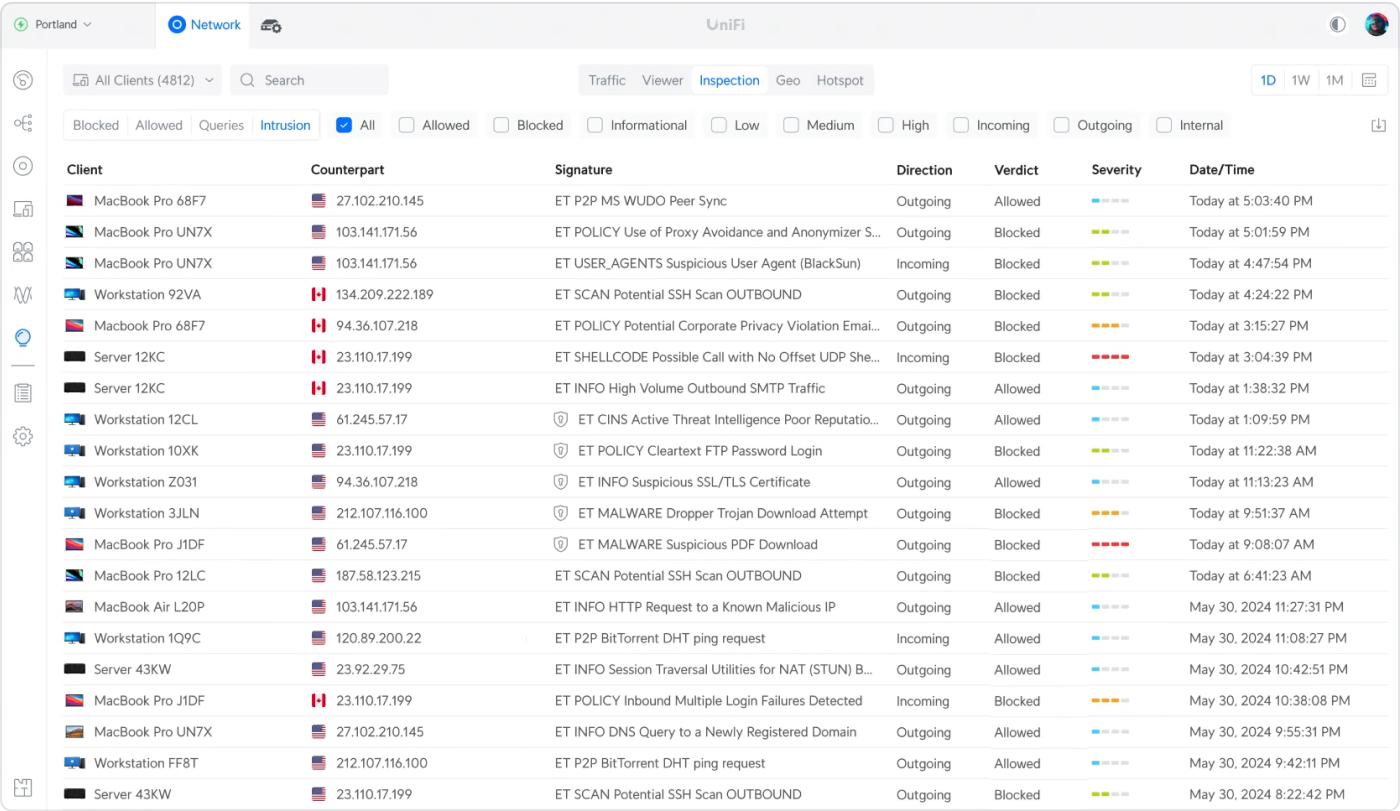Switch to the Traffic tab
This screenshot has height=811, width=1400.
[x=607, y=80]
